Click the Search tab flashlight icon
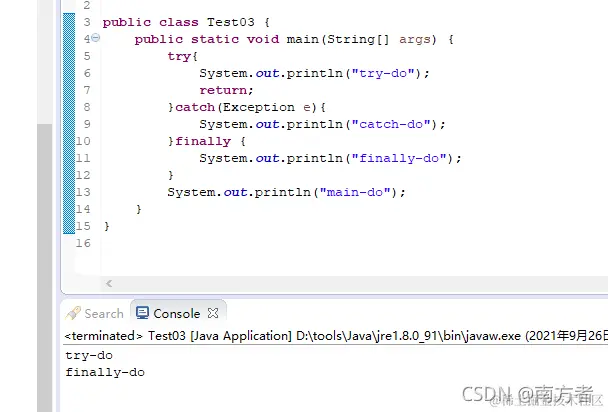The height and width of the screenshot is (412, 608). click(73, 313)
